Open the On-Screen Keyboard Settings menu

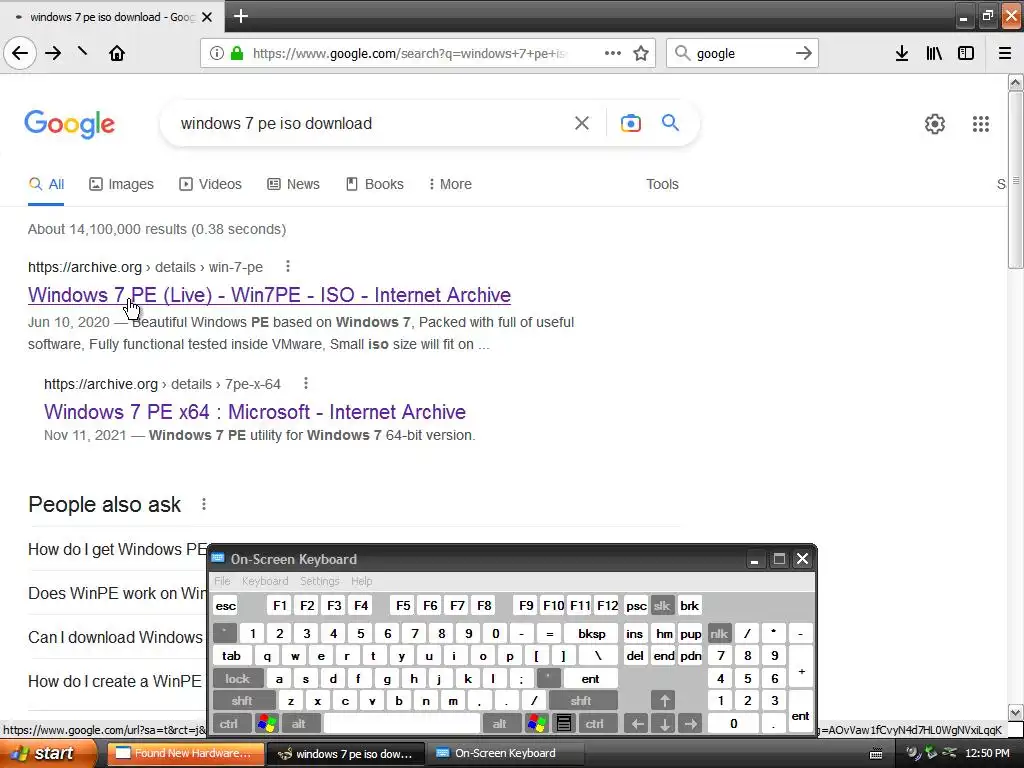coord(319,581)
